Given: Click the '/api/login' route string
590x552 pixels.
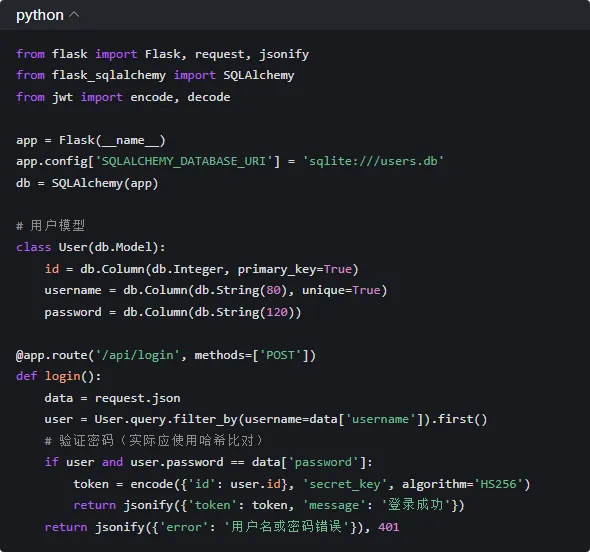Looking at the screenshot, I should click(137, 355).
